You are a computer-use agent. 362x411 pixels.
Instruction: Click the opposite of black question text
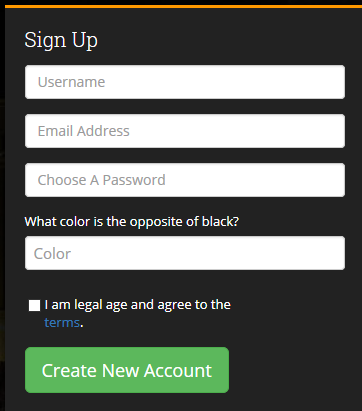point(132,222)
